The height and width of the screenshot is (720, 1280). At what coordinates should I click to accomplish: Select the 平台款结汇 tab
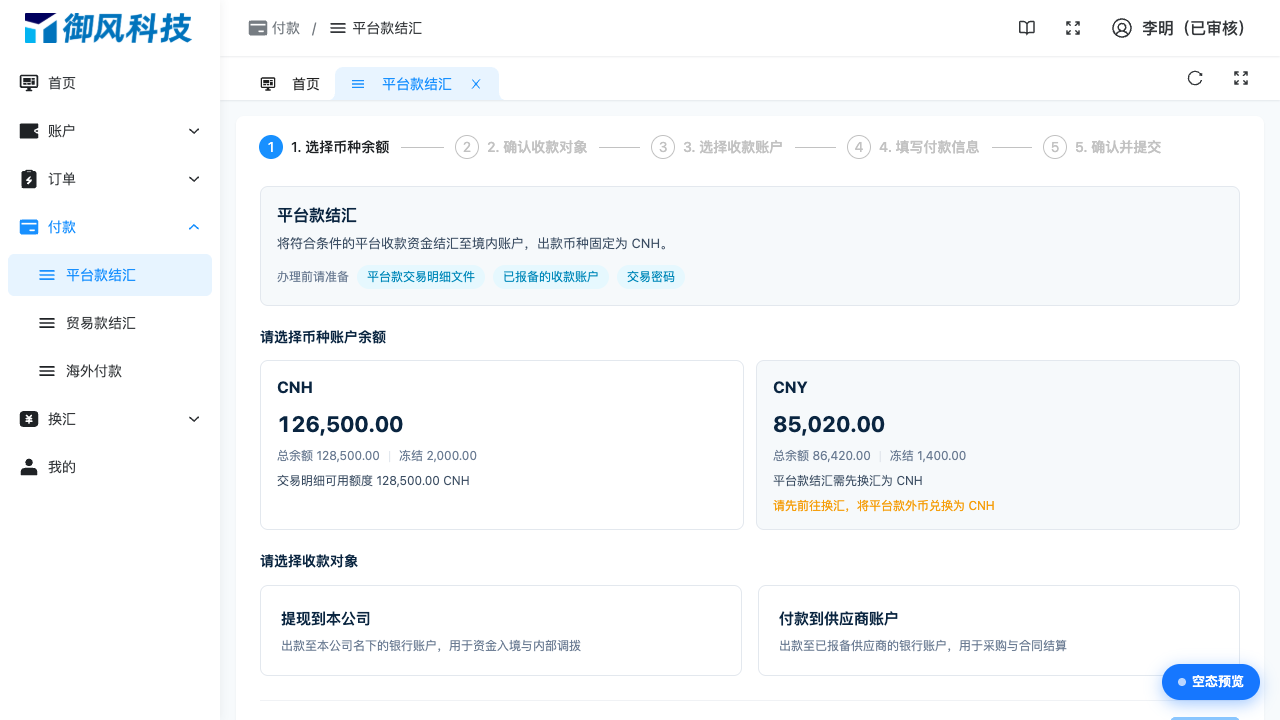(416, 84)
